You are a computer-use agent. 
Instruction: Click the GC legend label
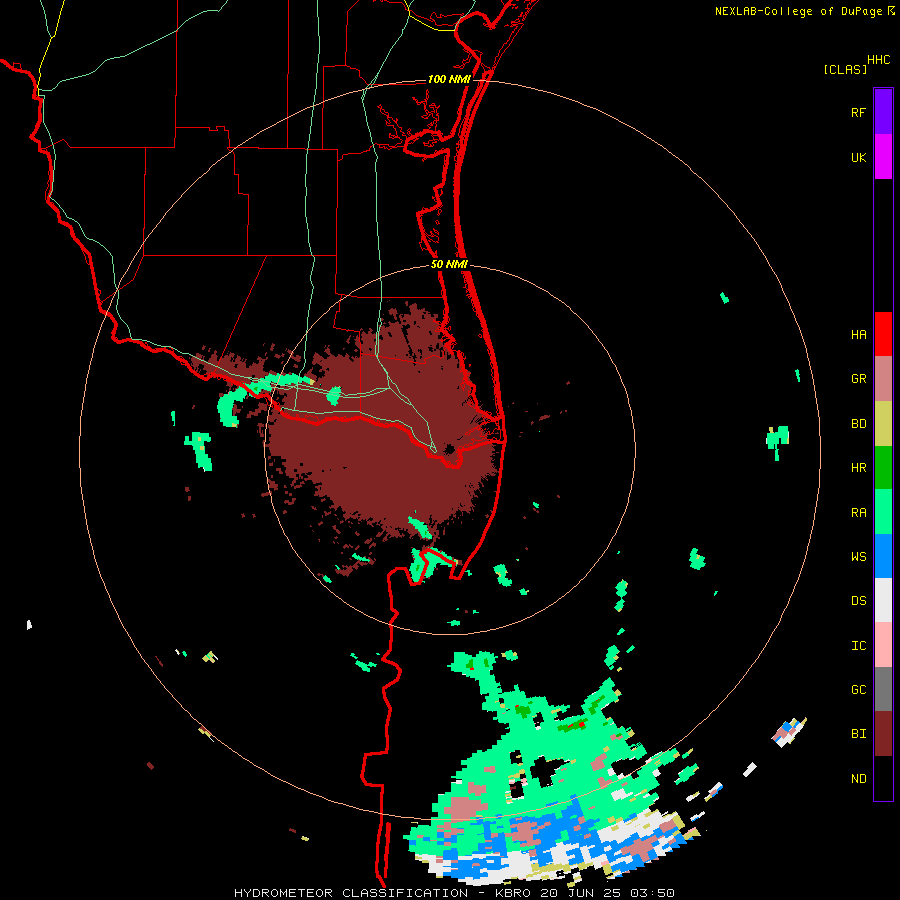coord(858,690)
